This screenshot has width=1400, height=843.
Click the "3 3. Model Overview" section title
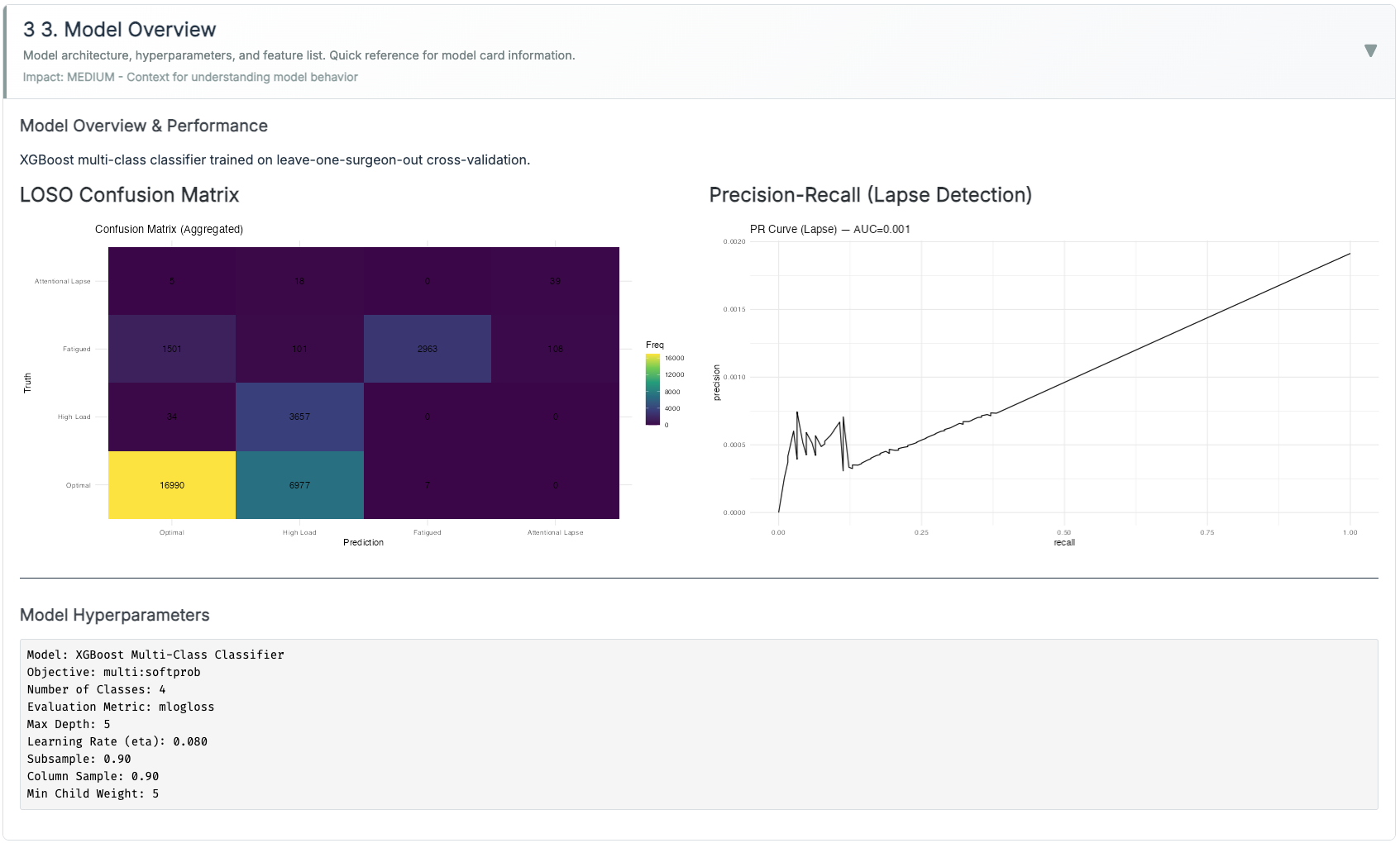tap(120, 30)
